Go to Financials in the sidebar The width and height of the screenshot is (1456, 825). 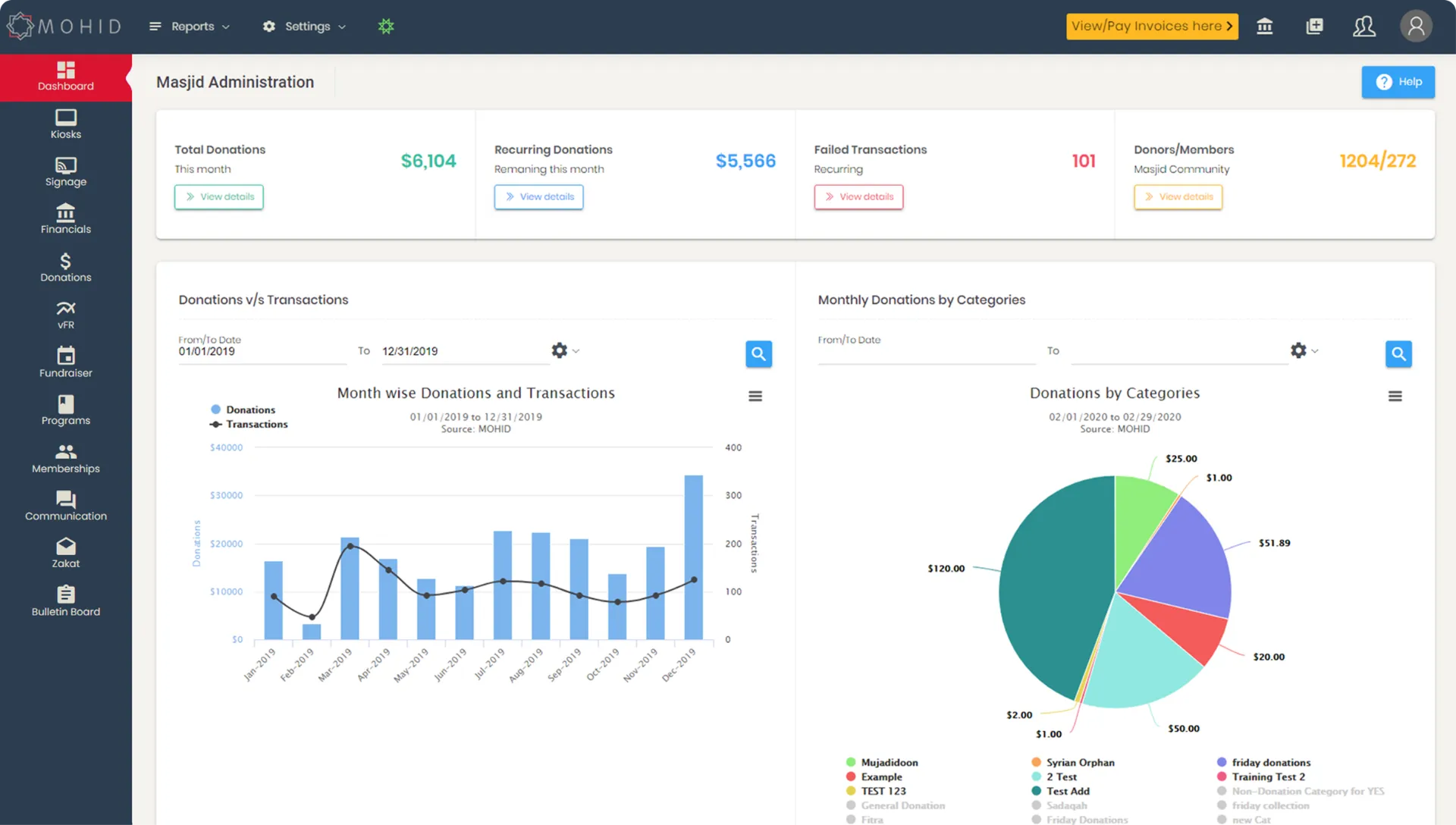(66, 220)
